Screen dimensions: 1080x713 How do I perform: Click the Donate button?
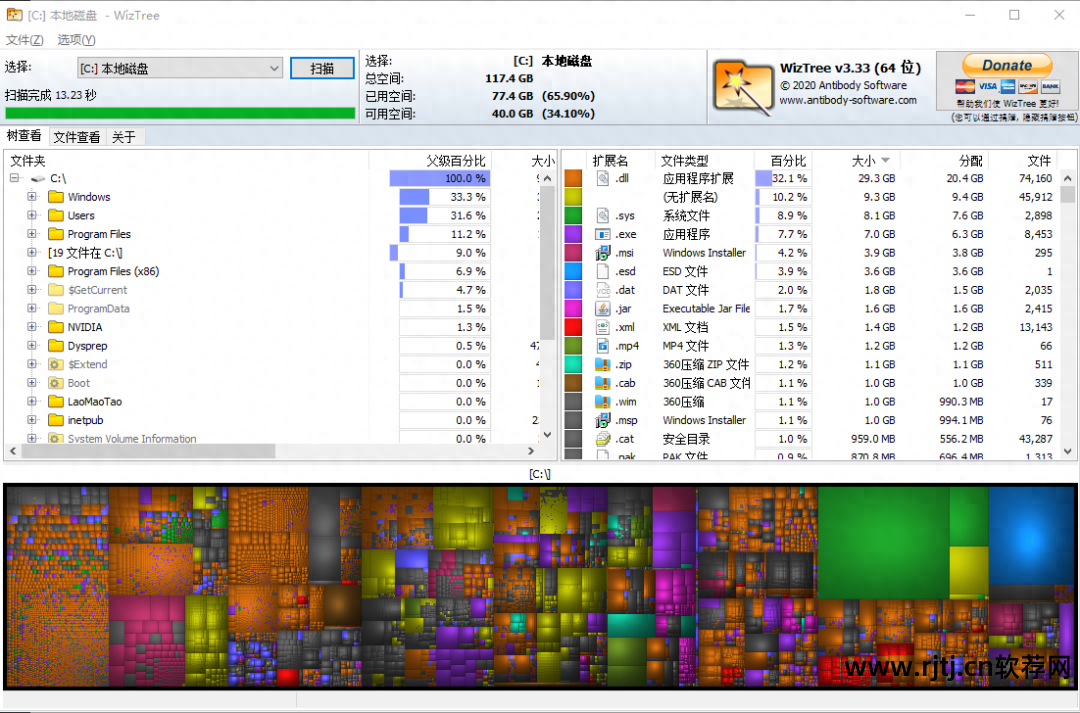[x=1006, y=65]
